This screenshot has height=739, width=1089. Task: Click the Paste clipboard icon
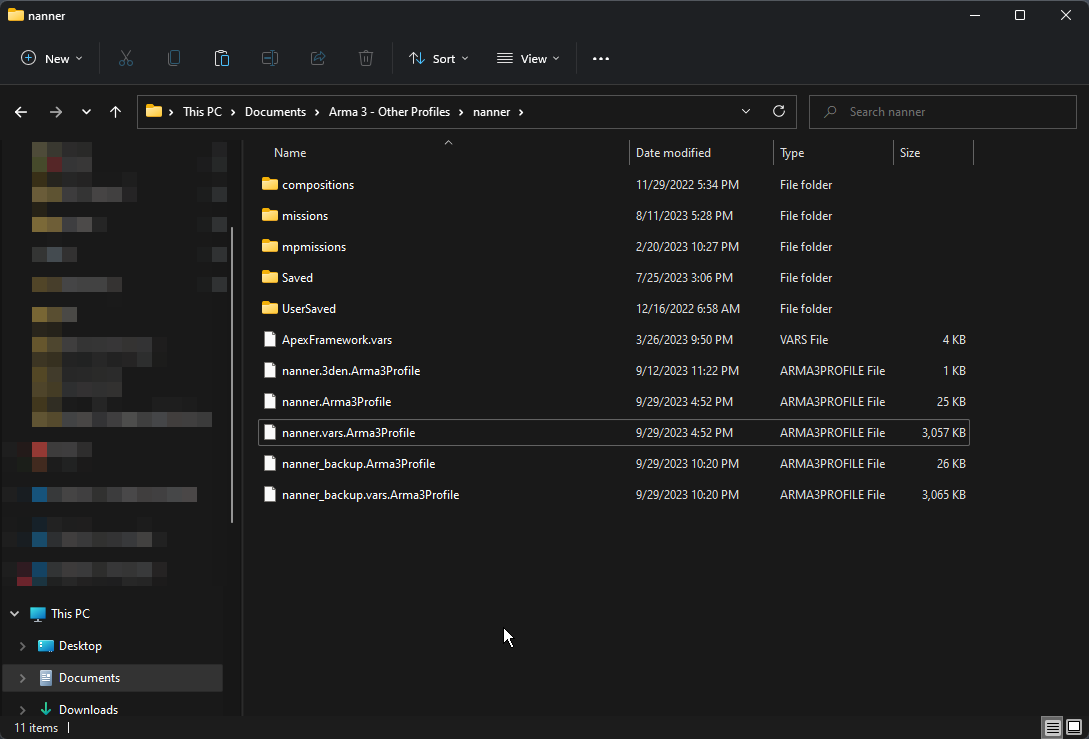click(222, 59)
